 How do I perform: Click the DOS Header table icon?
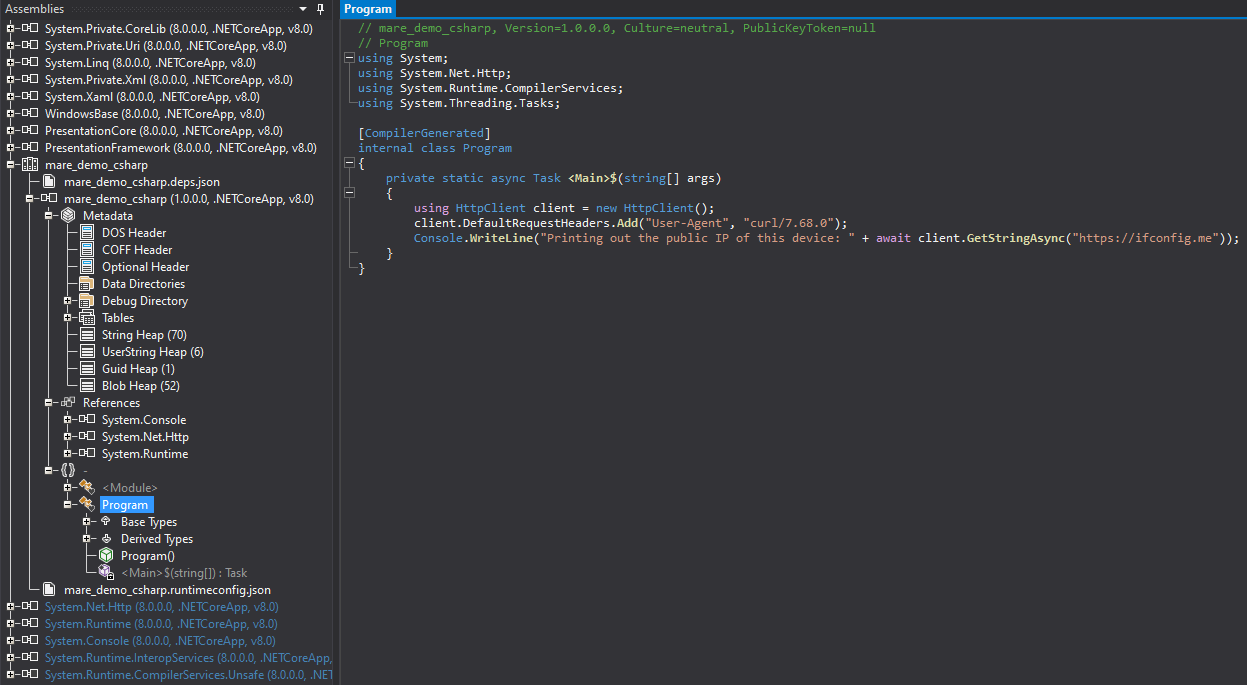coord(87,233)
